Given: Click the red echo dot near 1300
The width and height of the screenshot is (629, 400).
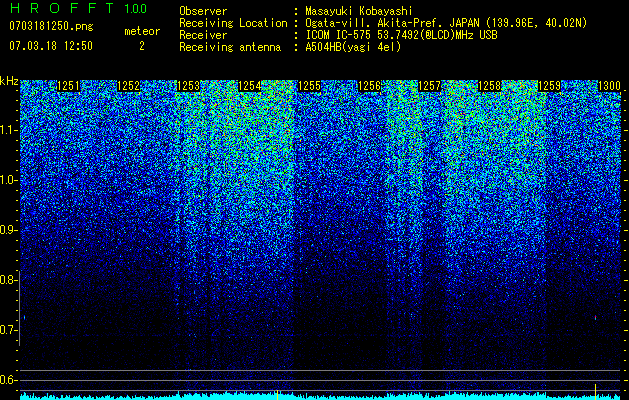Looking at the screenshot, I should pyautogui.click(x=595, y=318).
